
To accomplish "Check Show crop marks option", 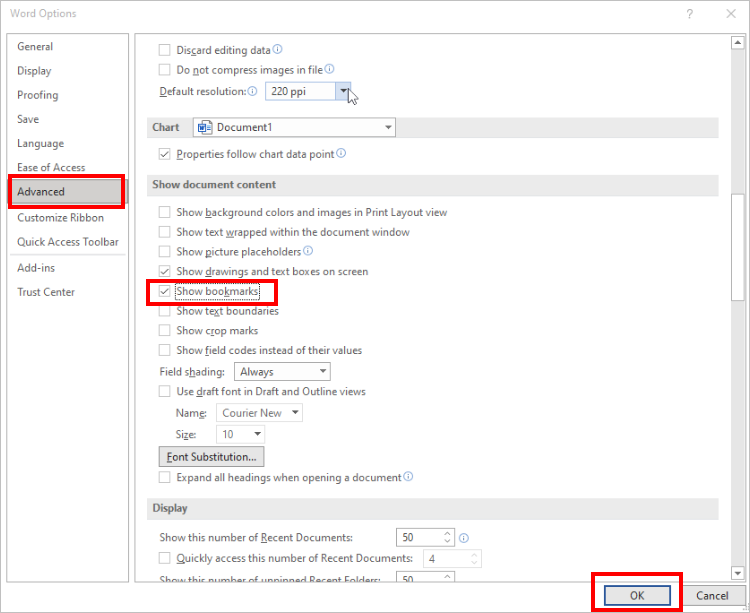I will (165, 330).
